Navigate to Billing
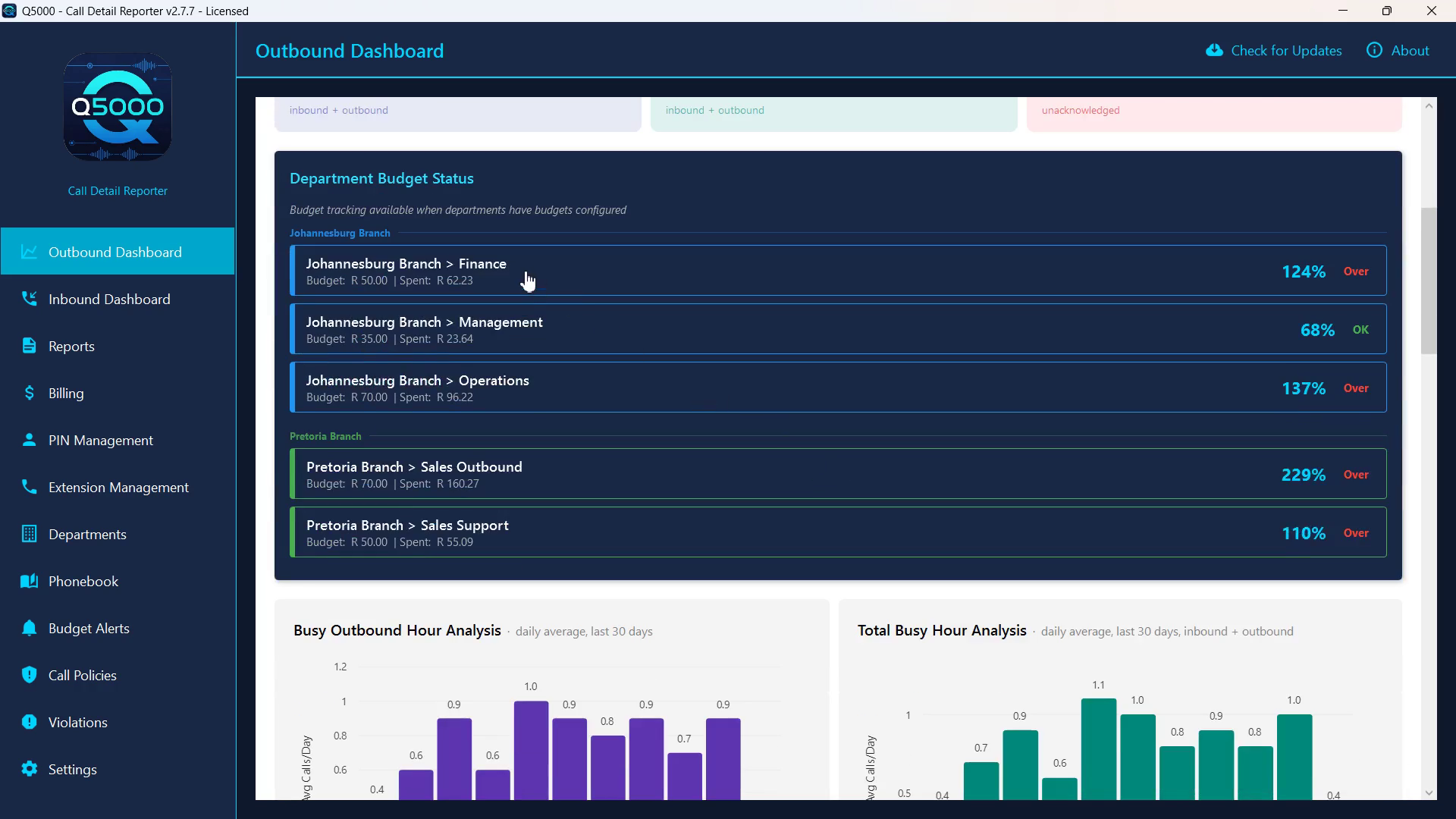Image resolution: width=1456 pixels, height=819 pixels. (x=118, y=393)
